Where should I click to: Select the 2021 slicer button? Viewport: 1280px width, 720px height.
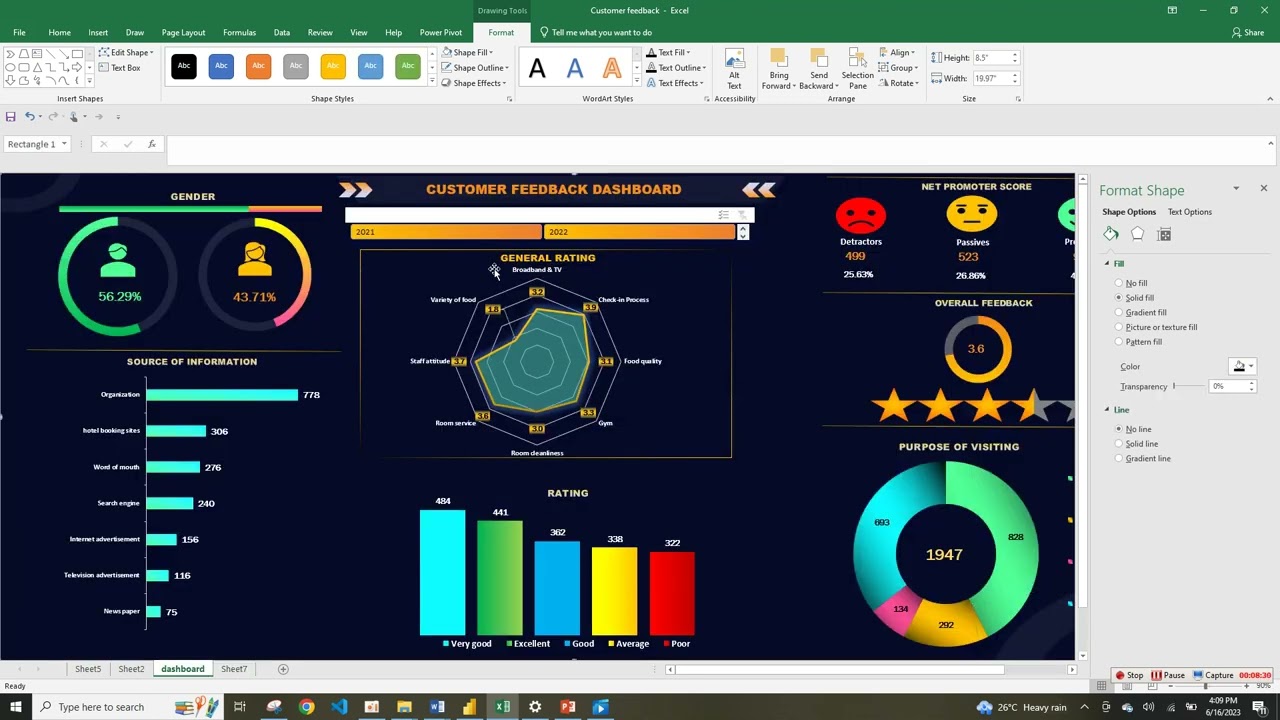tap(446, 232)
